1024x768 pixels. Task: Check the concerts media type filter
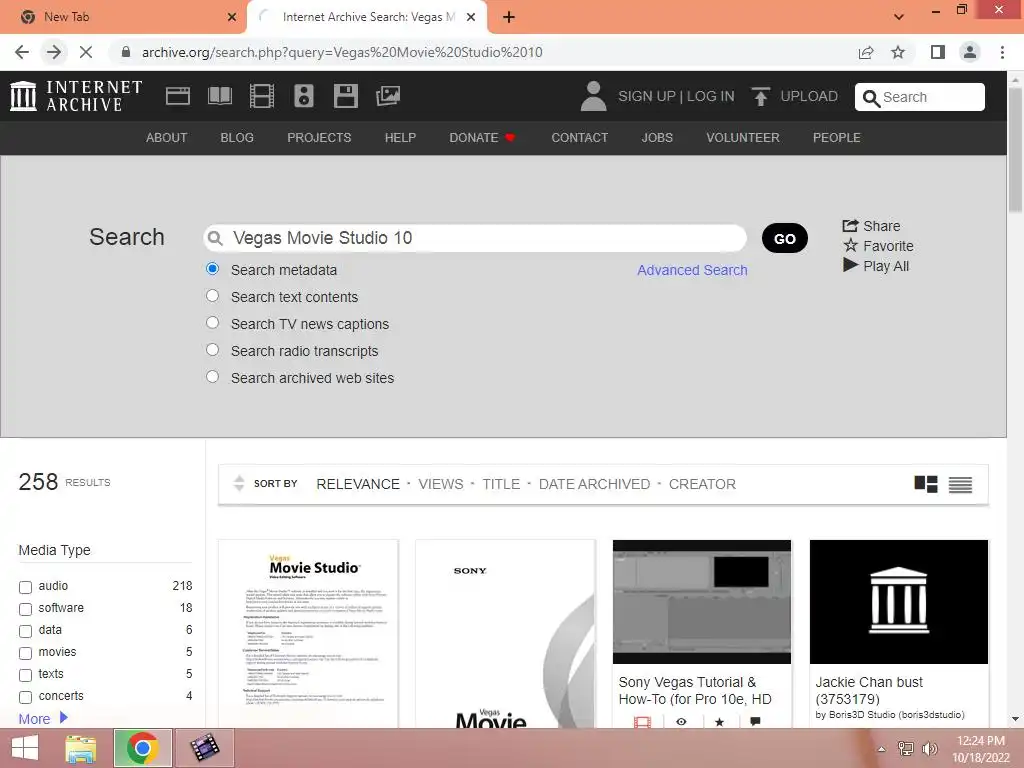25,697
